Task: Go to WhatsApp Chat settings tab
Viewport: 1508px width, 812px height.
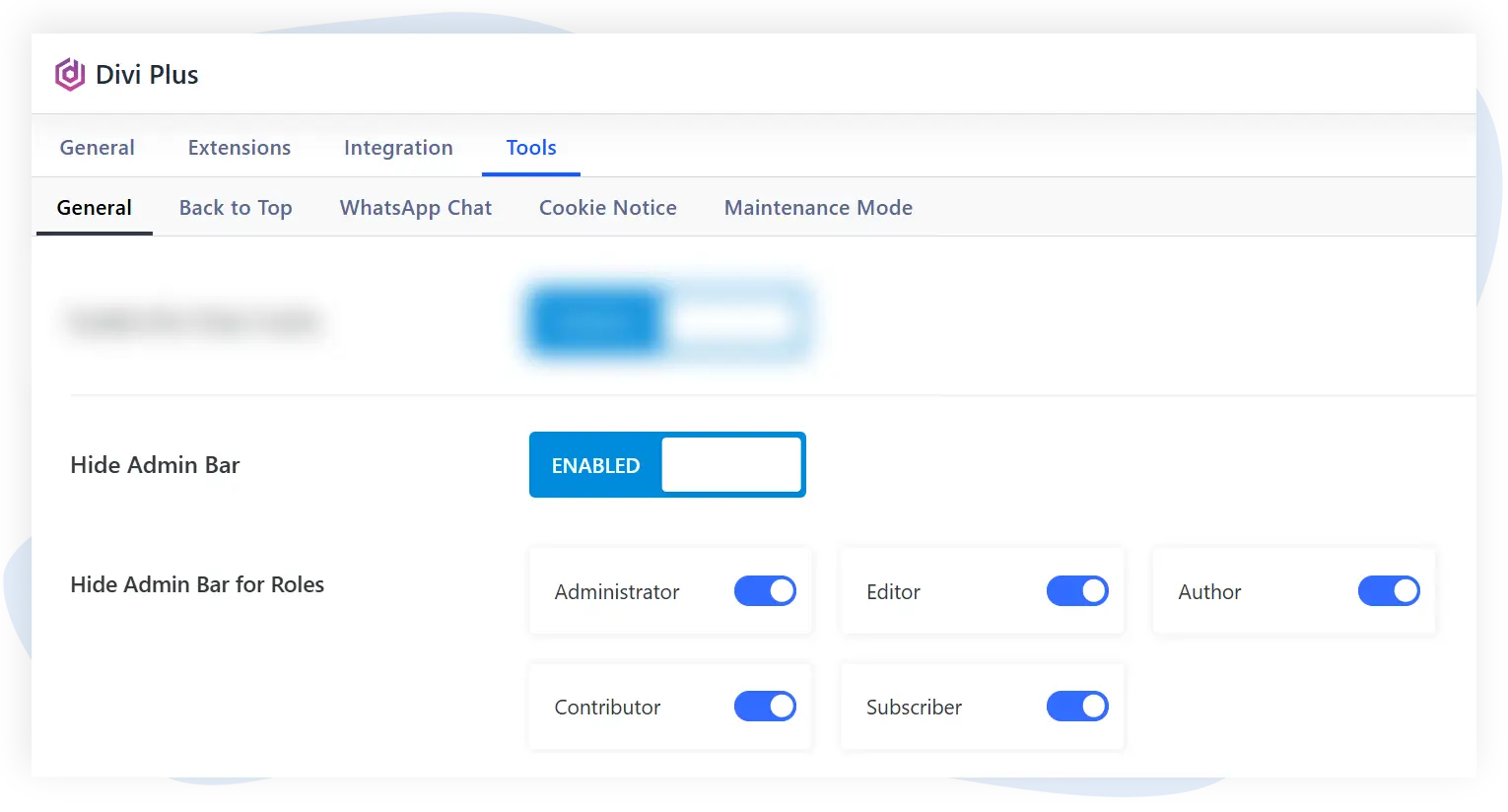Action: pos(416,208)
